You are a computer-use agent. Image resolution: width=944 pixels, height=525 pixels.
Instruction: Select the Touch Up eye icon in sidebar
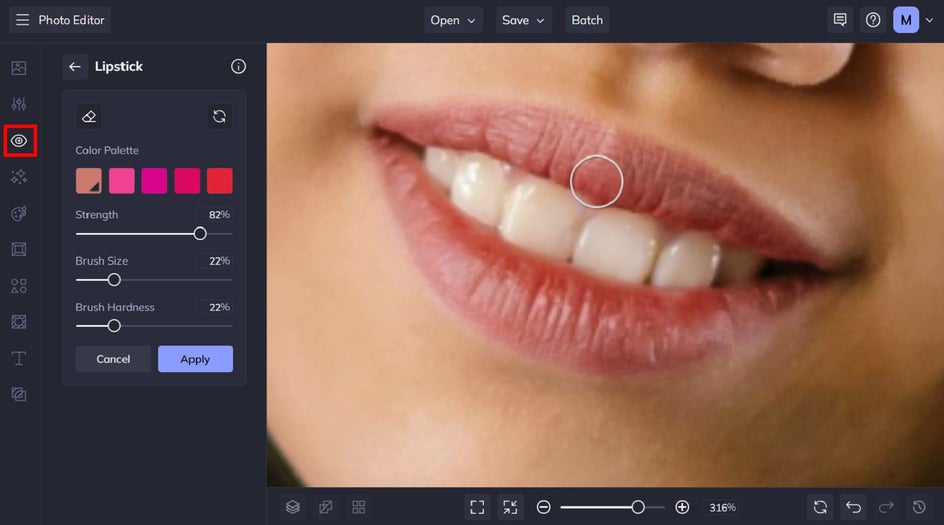tap(19, 141)
